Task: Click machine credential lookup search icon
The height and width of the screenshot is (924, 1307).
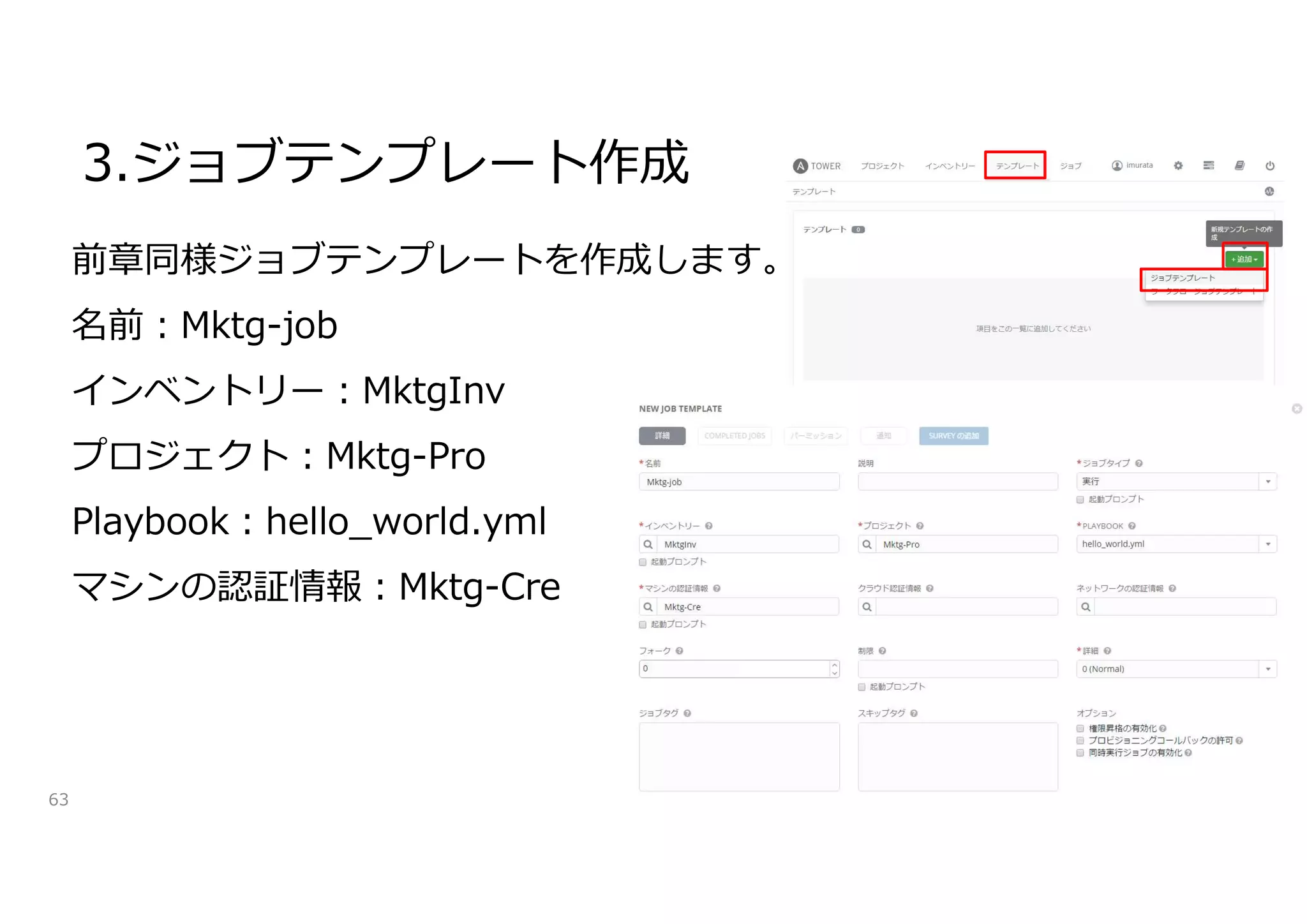Action: [648, 607]
